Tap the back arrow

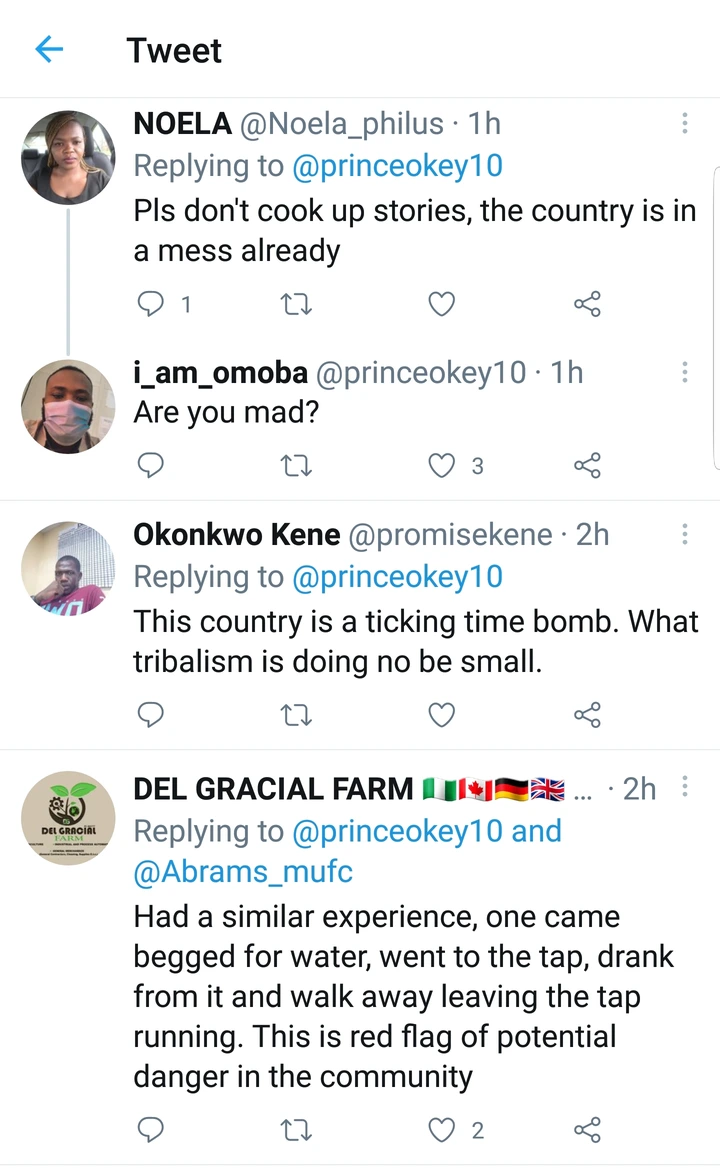pyautogui.click(x=49, y=49)
